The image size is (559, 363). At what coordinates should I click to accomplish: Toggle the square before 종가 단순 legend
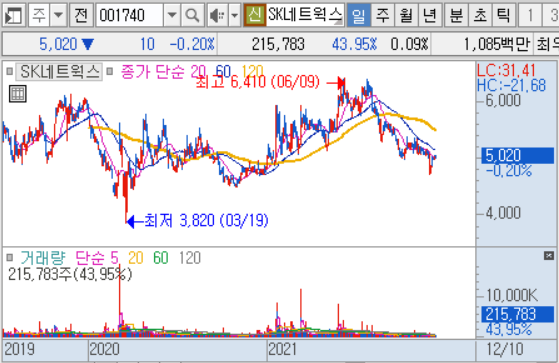[110, 72]
